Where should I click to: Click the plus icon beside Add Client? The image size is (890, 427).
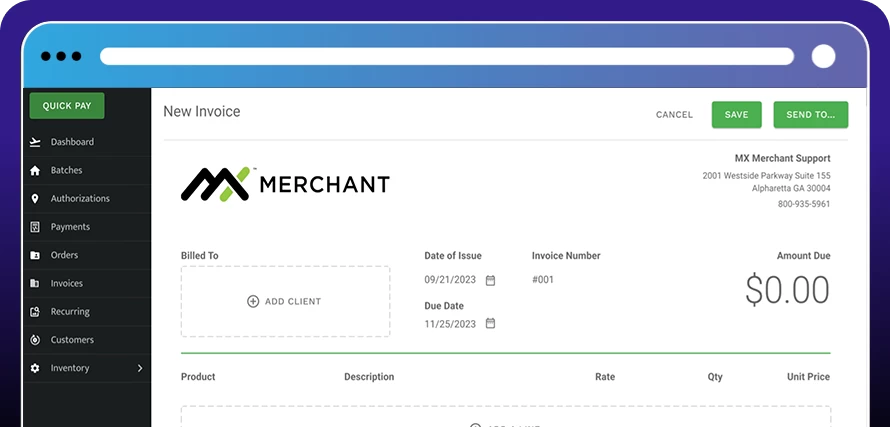(x=253, y=302)
